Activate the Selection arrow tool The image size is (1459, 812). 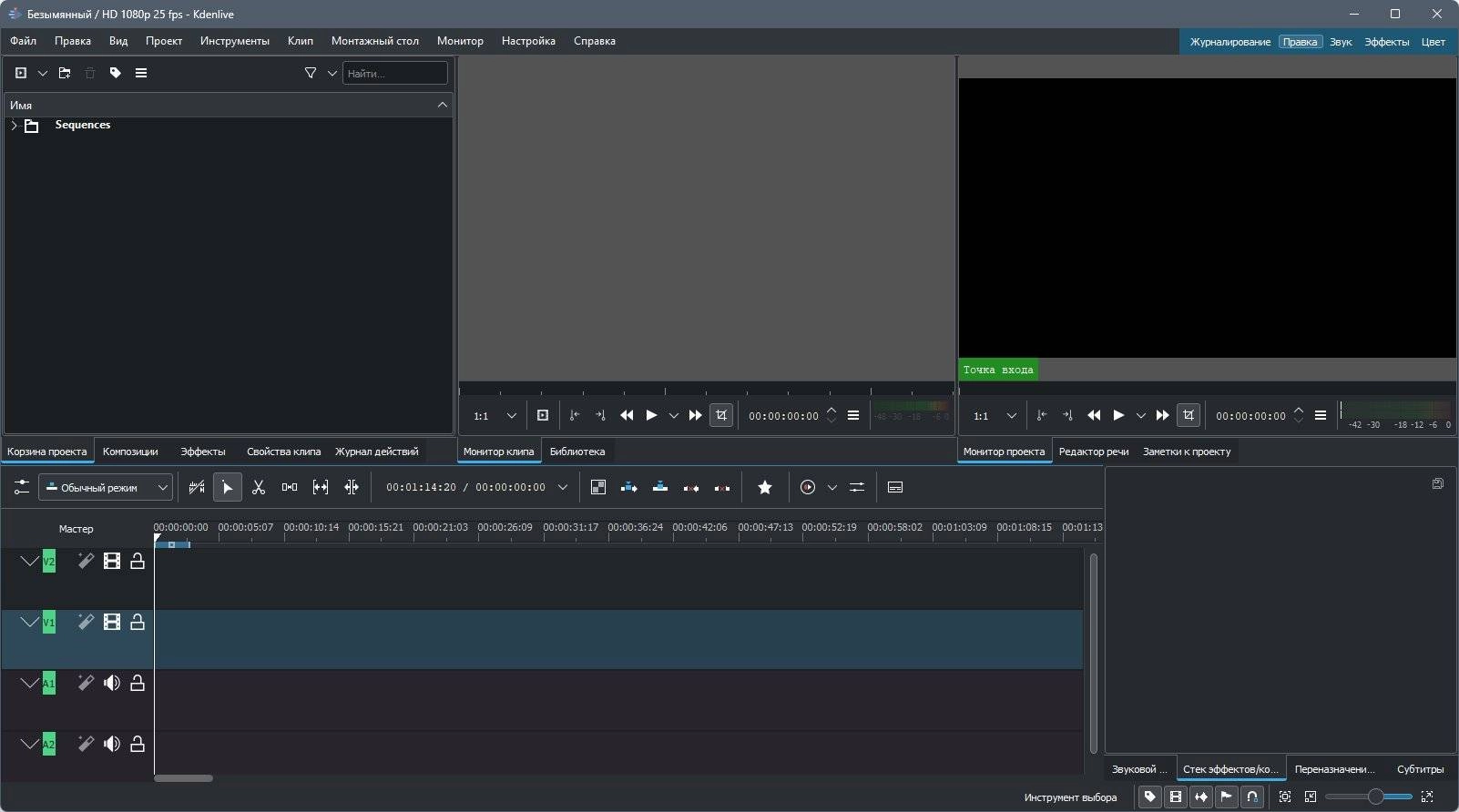(228, 488)
